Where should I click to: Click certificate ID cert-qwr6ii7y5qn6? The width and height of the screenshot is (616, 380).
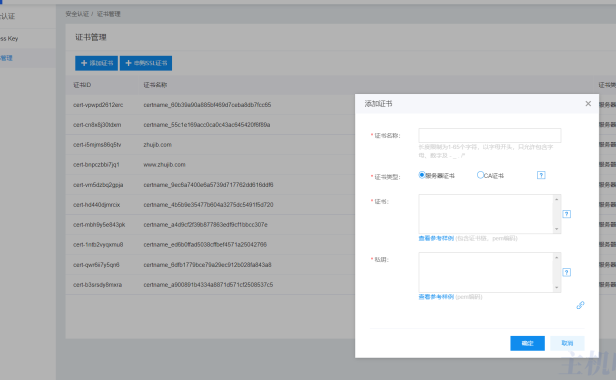pyautogui.click(x=96, y=265)
